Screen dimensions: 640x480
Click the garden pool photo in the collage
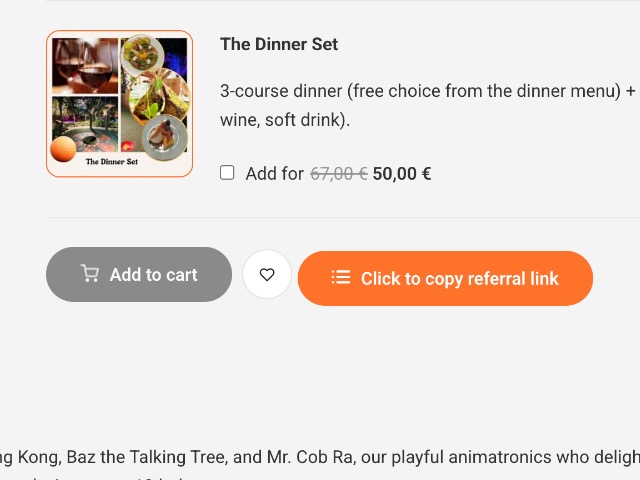pyautogui.click(x=86, y=118)
